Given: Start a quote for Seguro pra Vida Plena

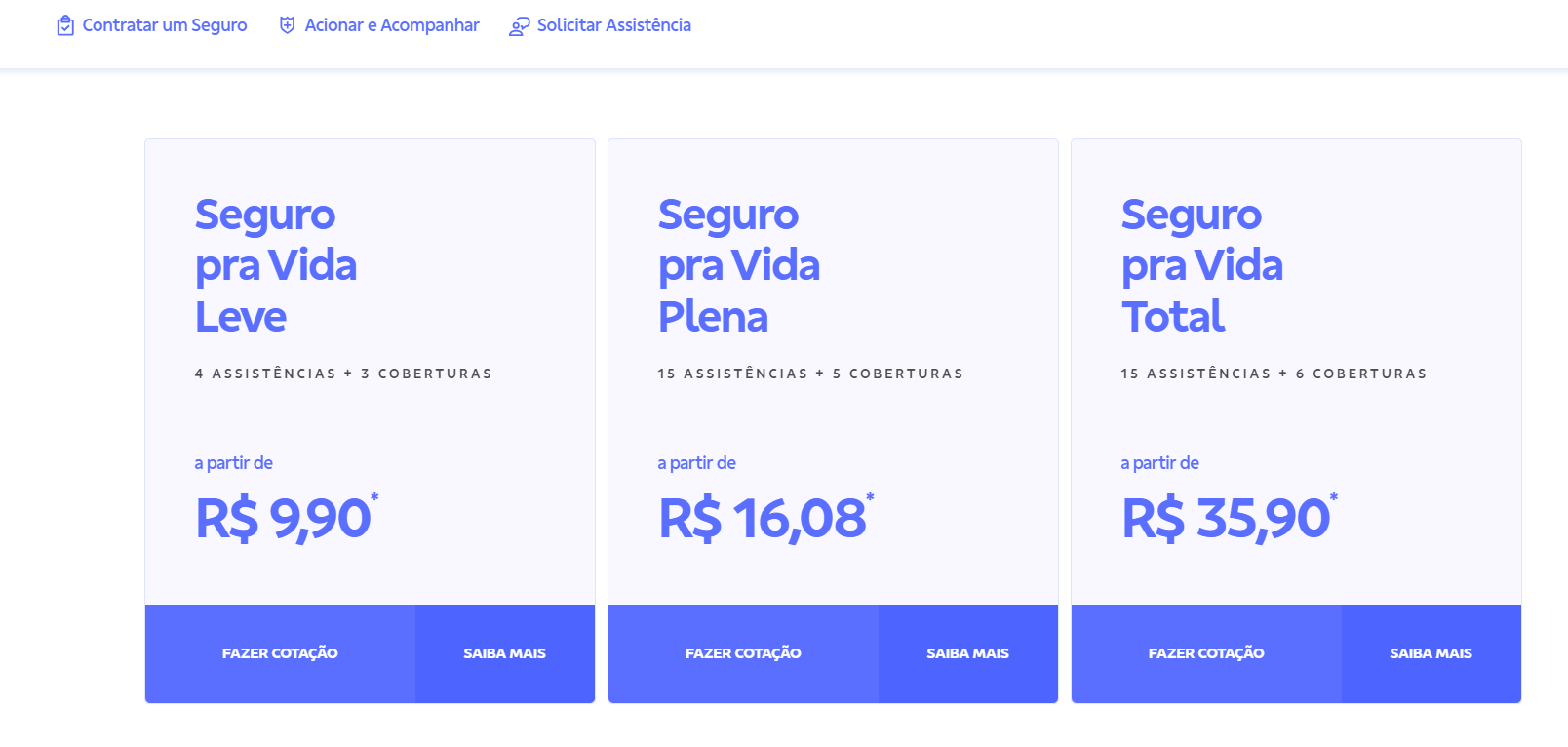Looking at the screenshot, I should coord(743,653).
